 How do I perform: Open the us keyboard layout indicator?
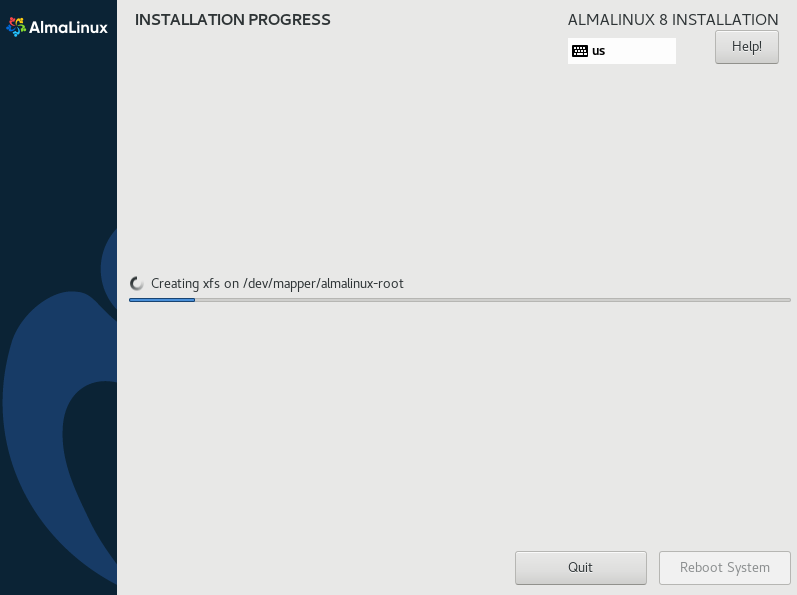pyautogui.click(x=622, y=51)
